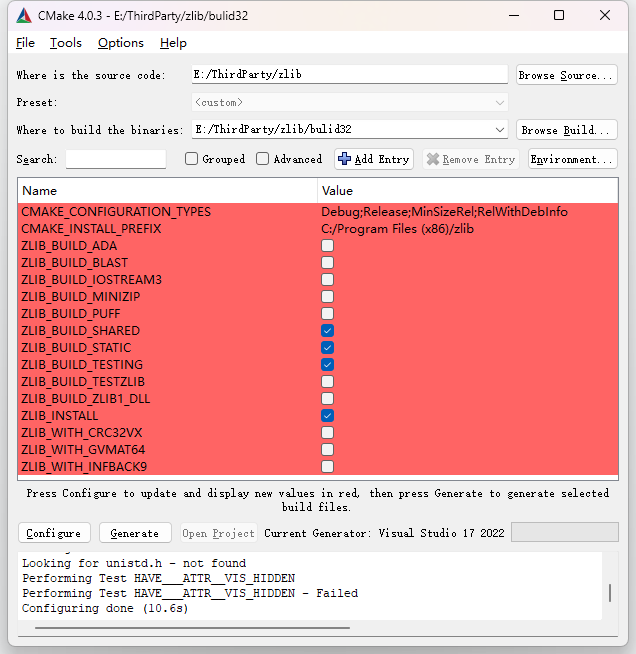The image size is (636, 654).
Task: Expand the build binaries path dropdown
Action: pyautogui.click(x=500, y=130)
